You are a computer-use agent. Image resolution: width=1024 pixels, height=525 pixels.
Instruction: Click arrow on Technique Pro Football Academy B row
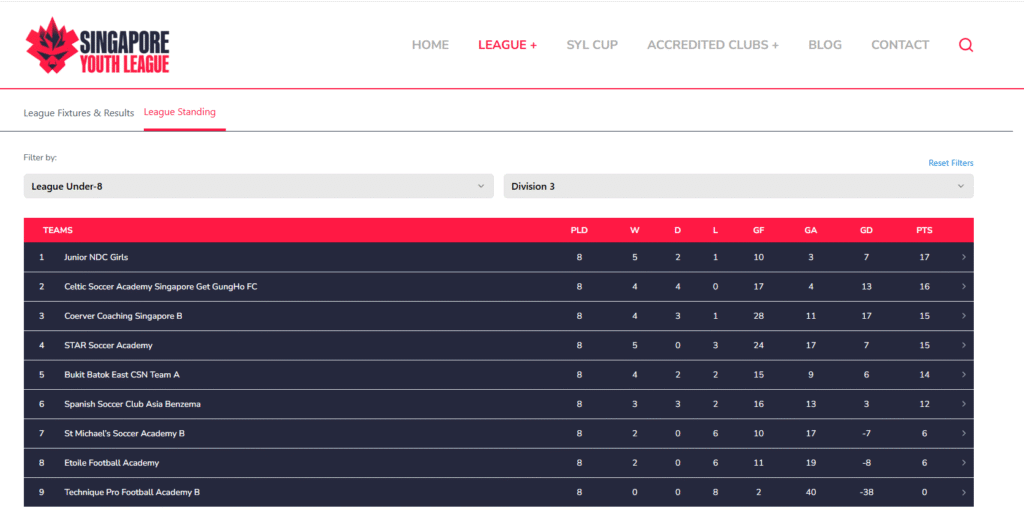[x=963, y=493]
